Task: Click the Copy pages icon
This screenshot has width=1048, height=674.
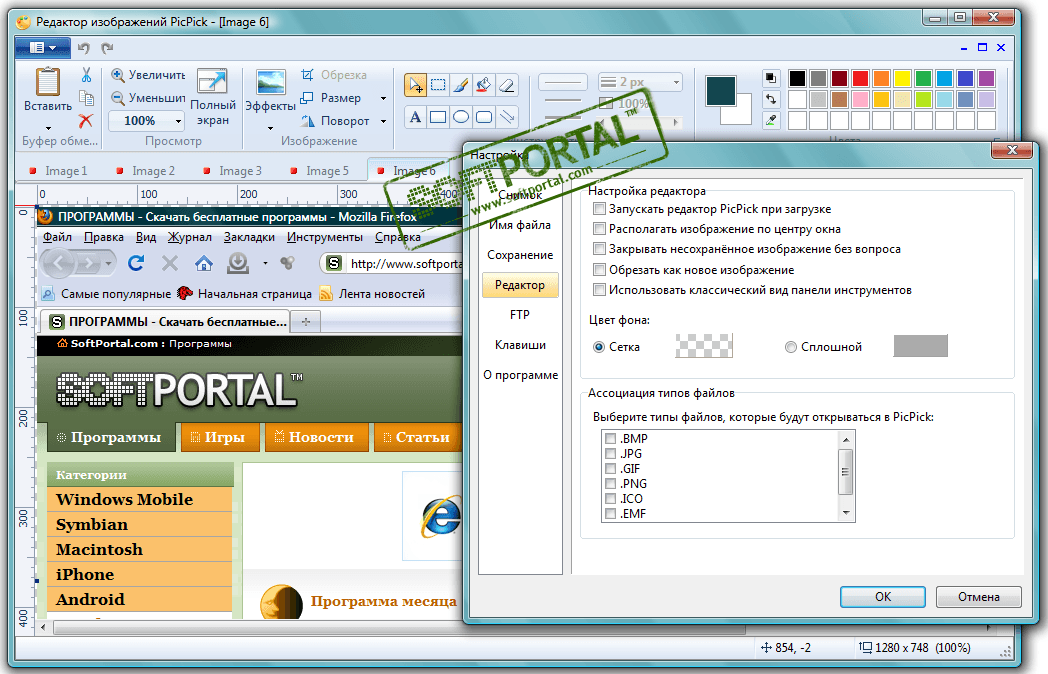Action: click(86, 98)
